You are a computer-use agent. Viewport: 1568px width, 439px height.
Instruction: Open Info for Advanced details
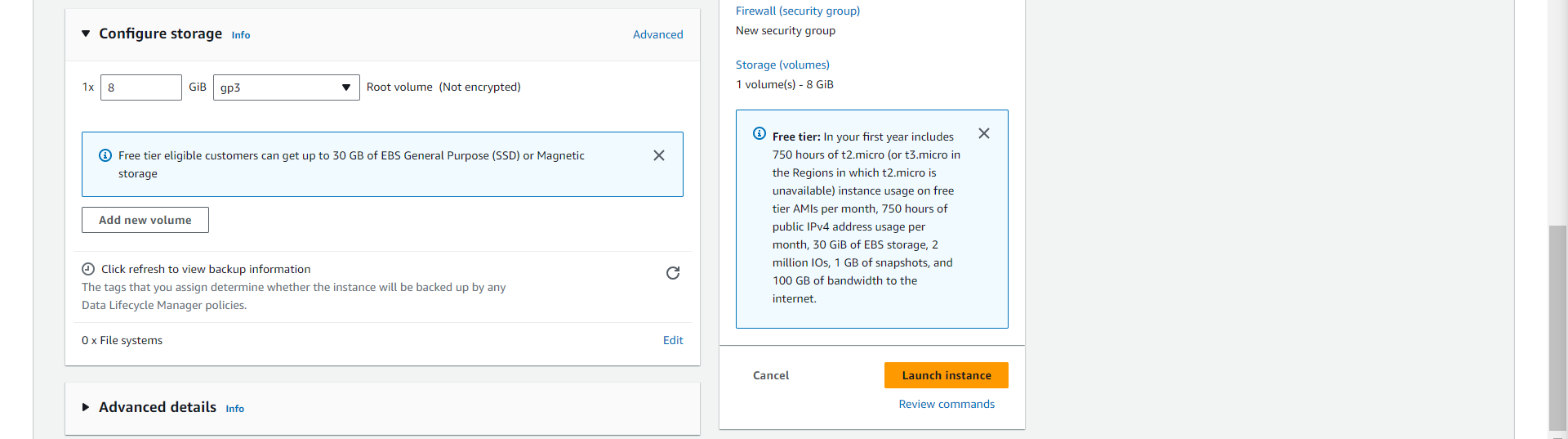pos(235,409)
